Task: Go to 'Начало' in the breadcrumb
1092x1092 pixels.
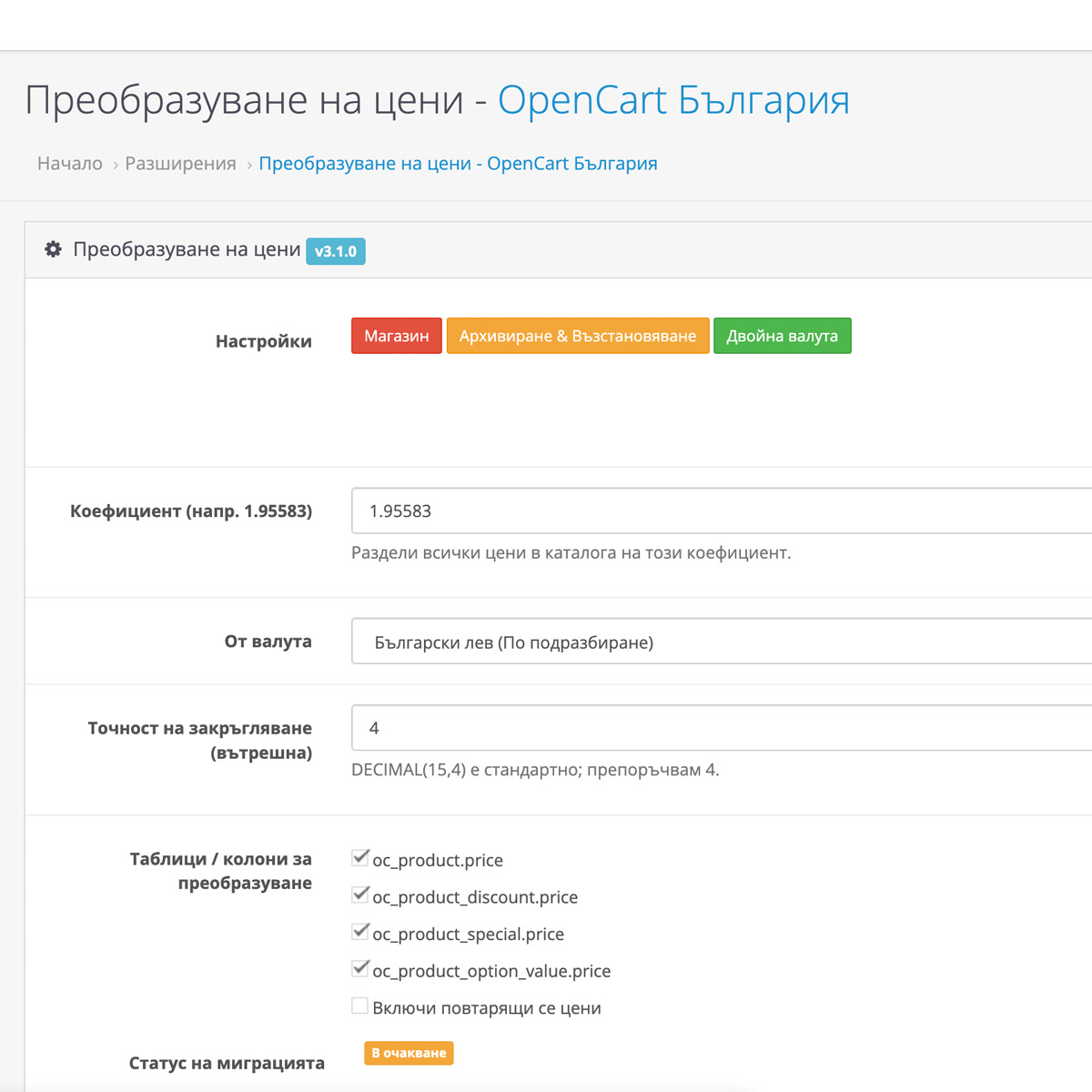Action: (70, 164)
